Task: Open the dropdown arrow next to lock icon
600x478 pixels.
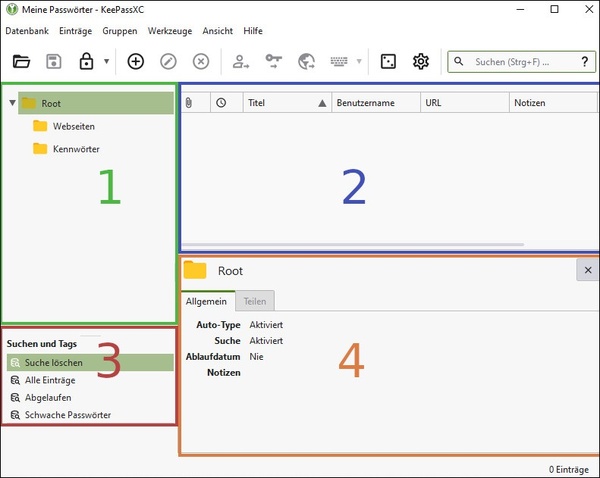Action: [107, 61]
